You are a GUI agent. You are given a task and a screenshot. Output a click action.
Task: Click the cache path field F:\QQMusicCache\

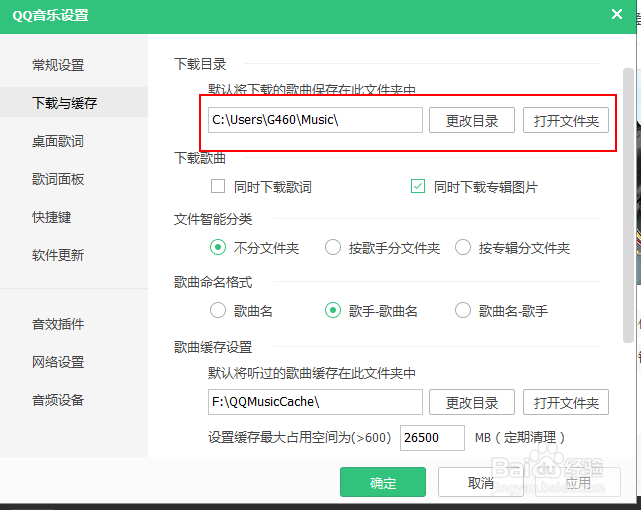coord(315,402)
